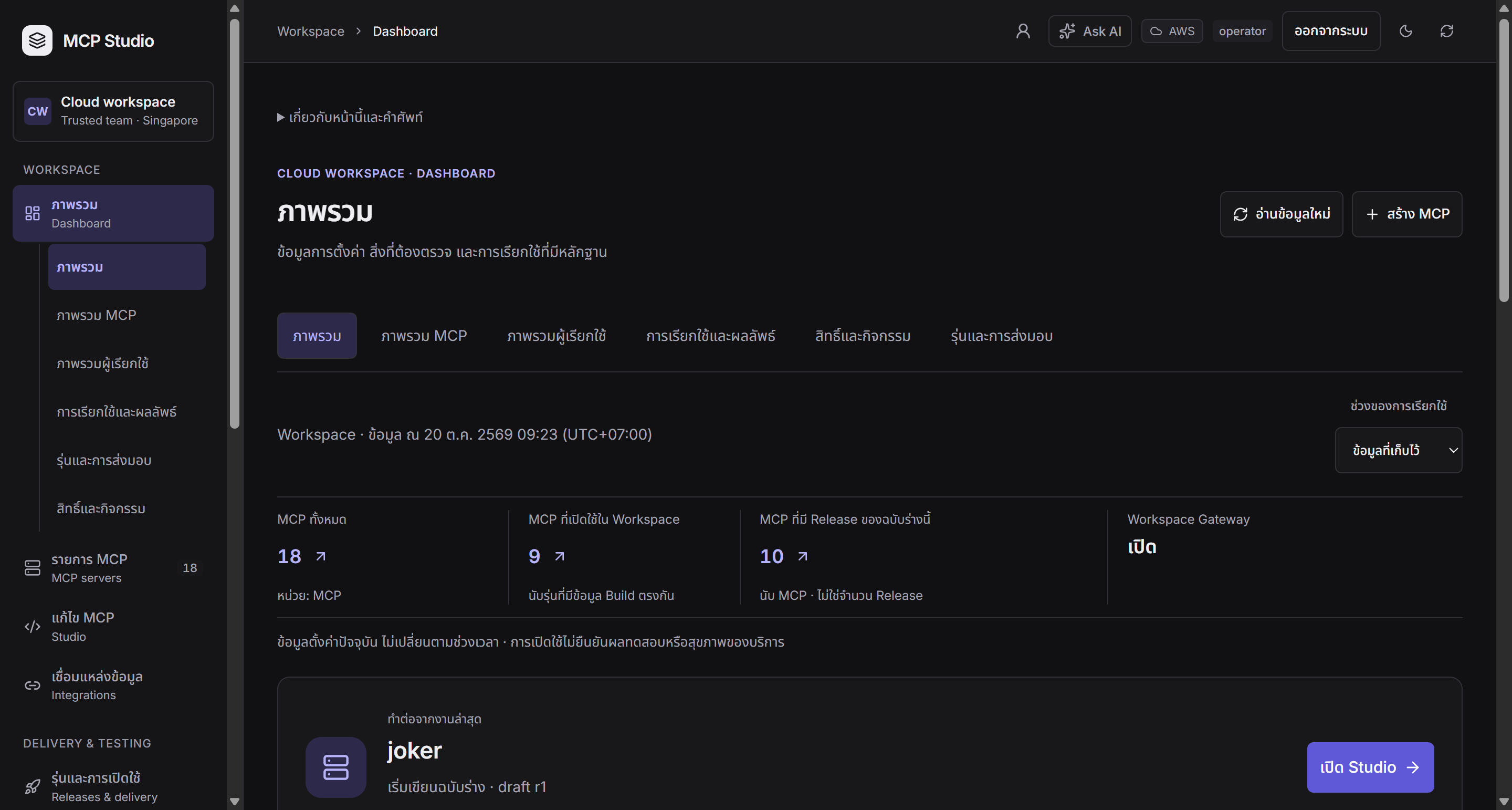Click the code icon for แก้ไข MCP
This screenshot has height=810, width=1512.
click(32, 627)
